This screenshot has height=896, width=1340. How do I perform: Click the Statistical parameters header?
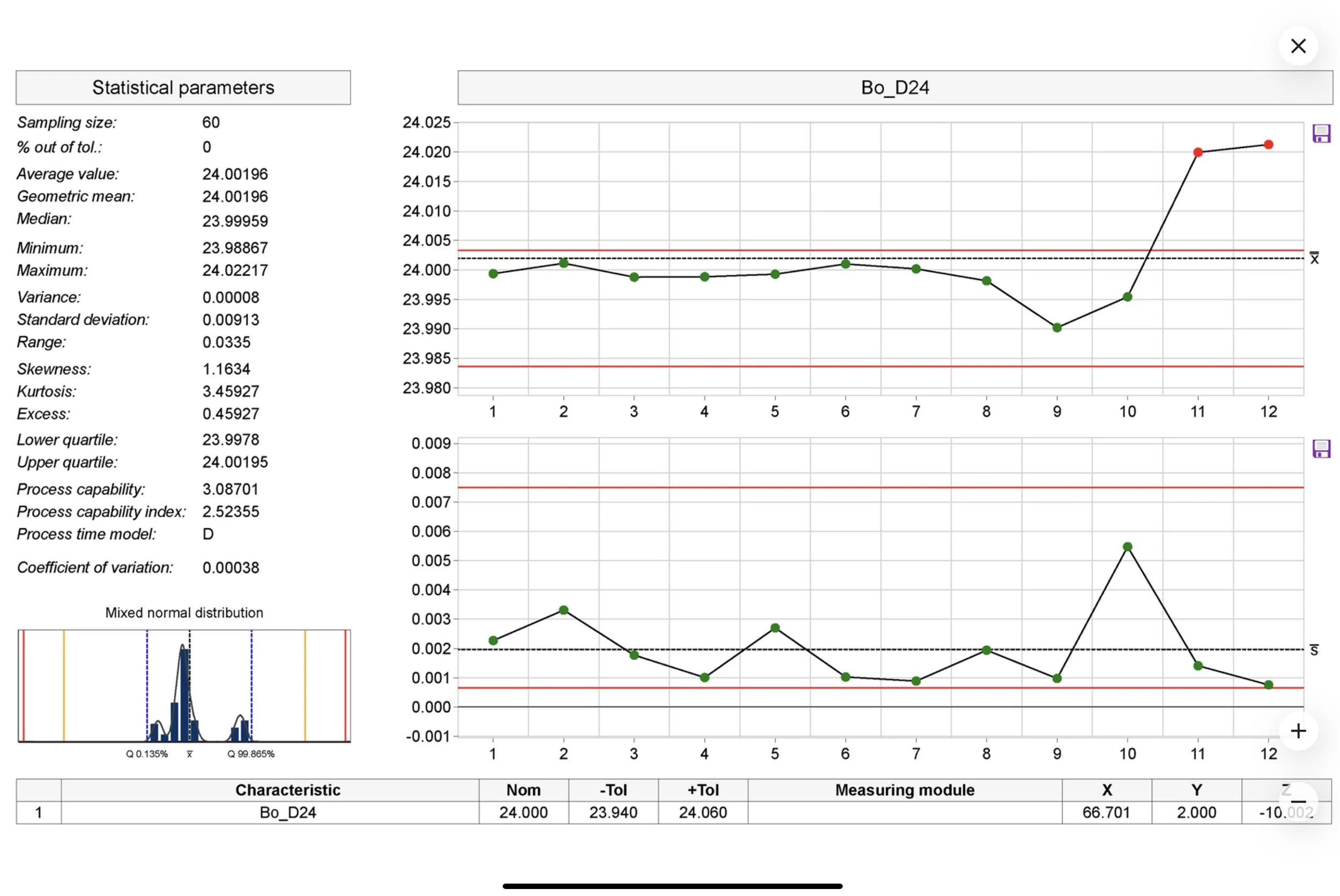click(183, 87)
